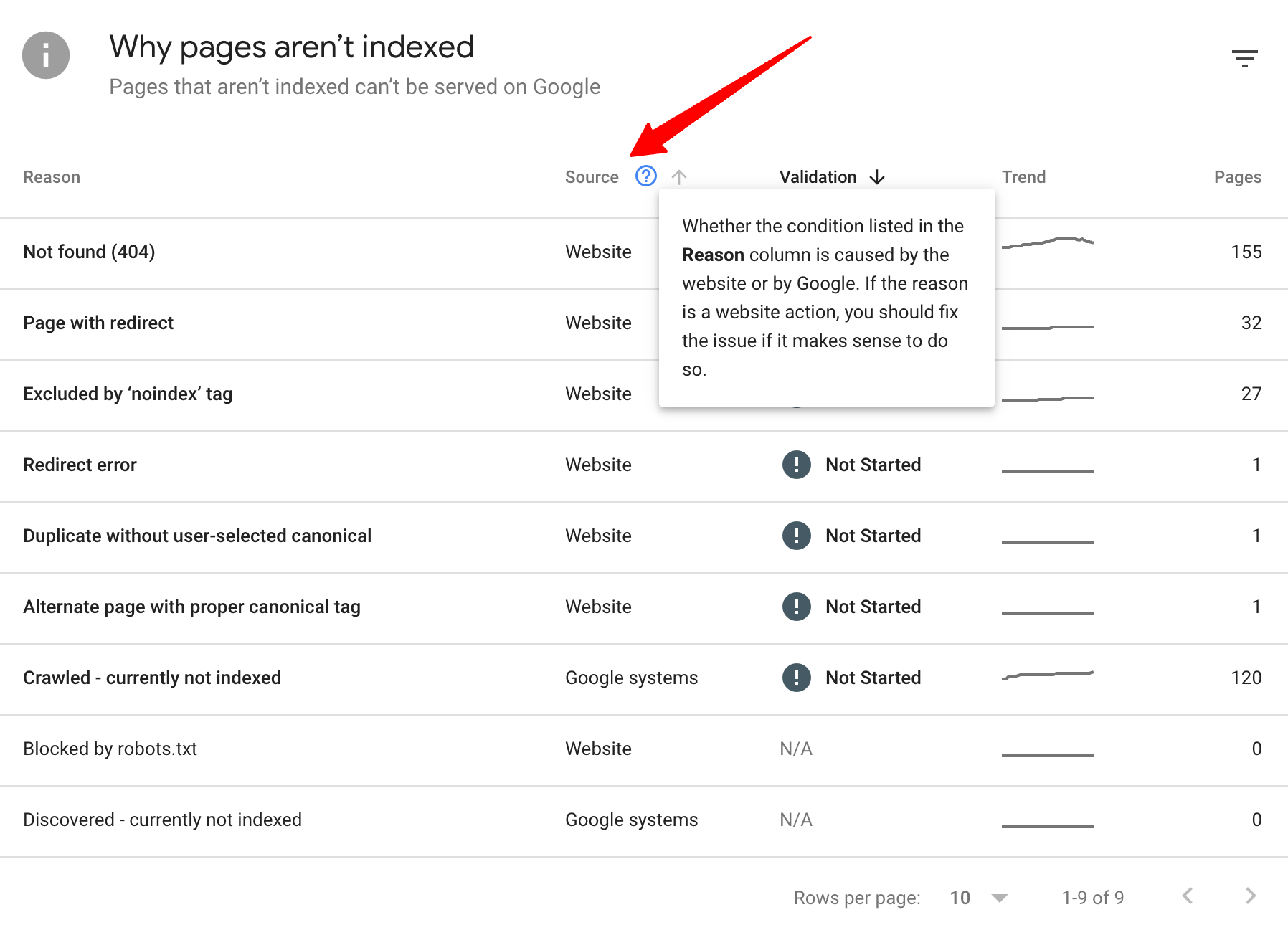
Task: Open the Page with redirect report
Action: click(x=98, y=323)
